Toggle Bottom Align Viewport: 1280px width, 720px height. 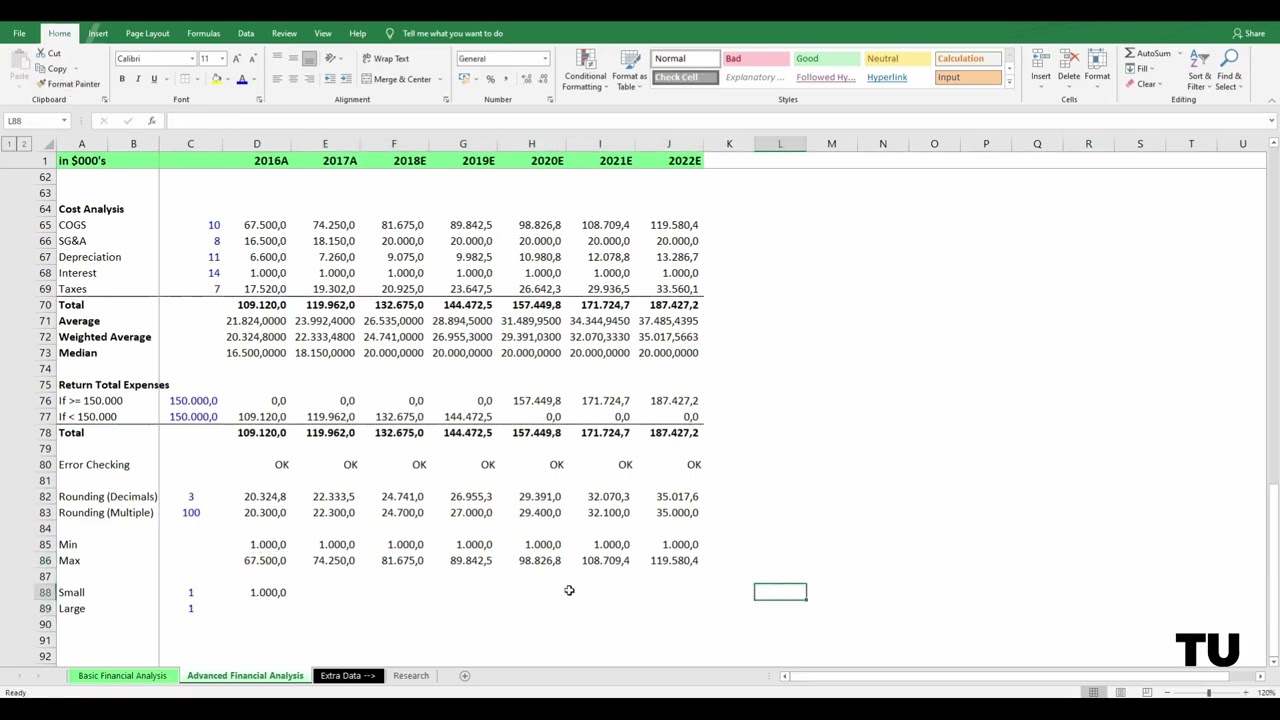click(x=309, y=58)
